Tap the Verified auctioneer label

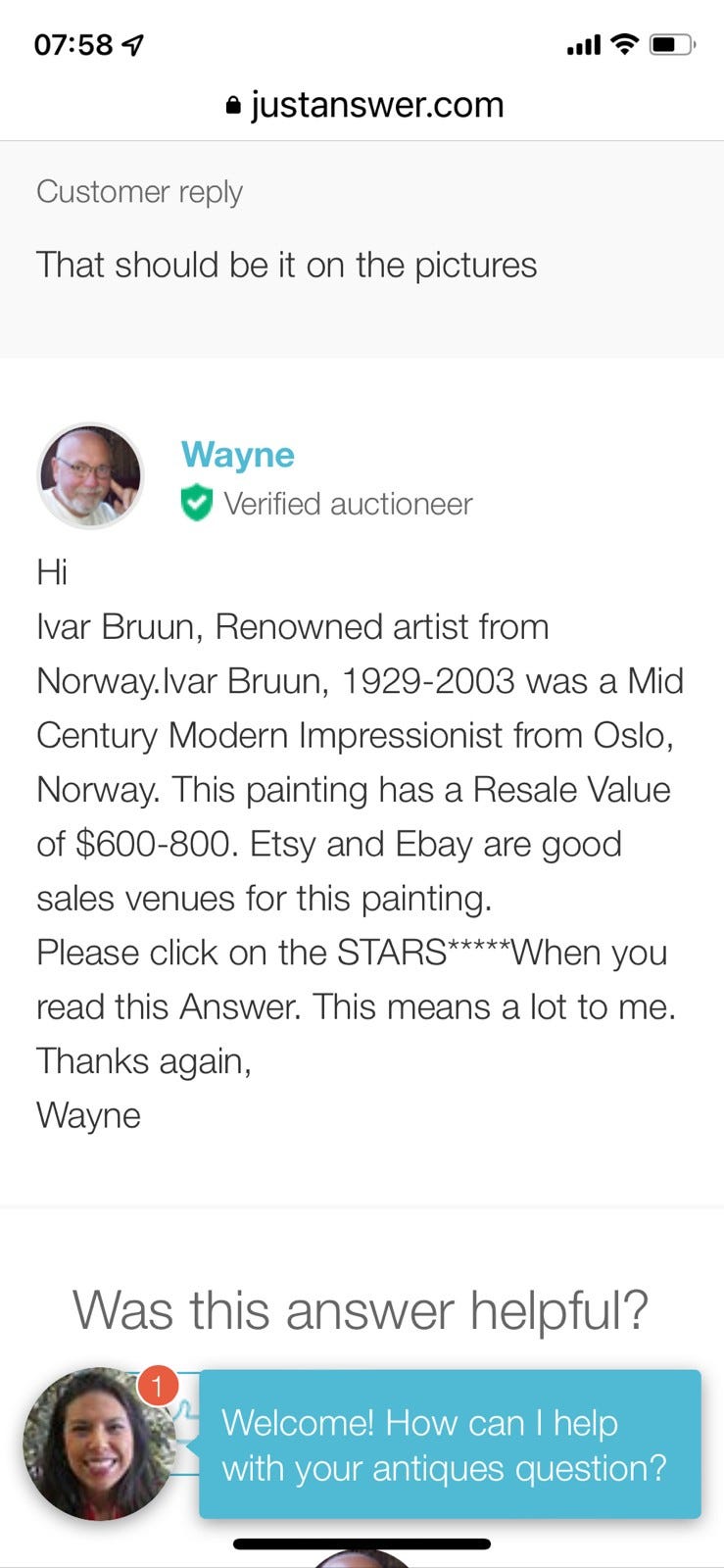[348, 504]
